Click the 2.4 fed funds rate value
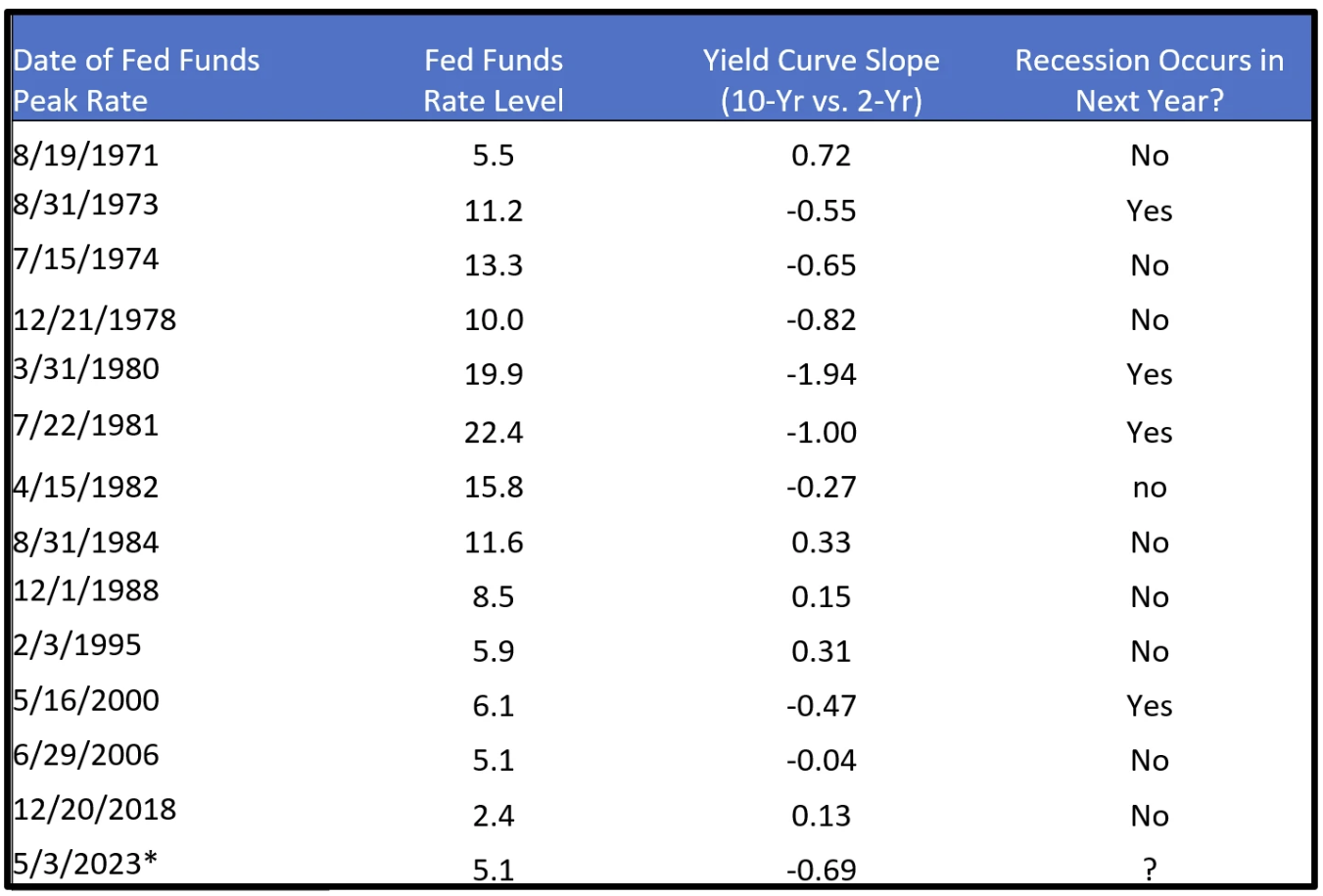Viewport: 1323px width, 896px height. (494, 815)
